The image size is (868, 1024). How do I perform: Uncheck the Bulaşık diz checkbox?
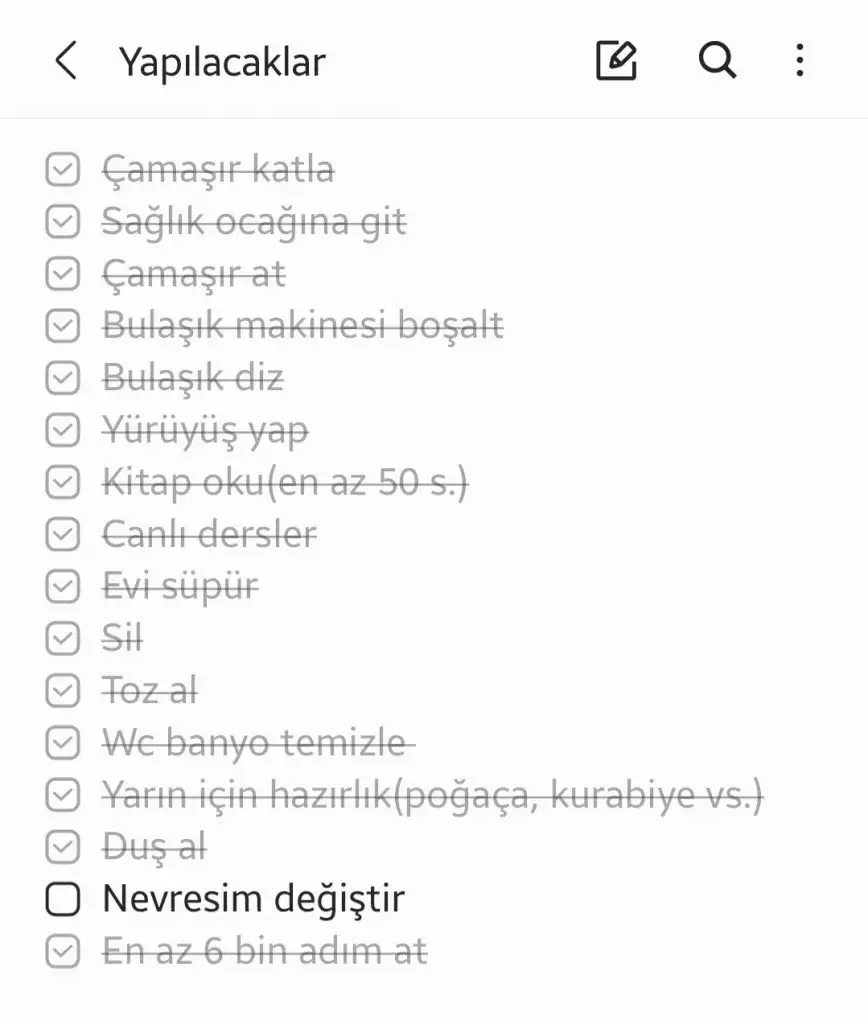[x=63, y=378]
